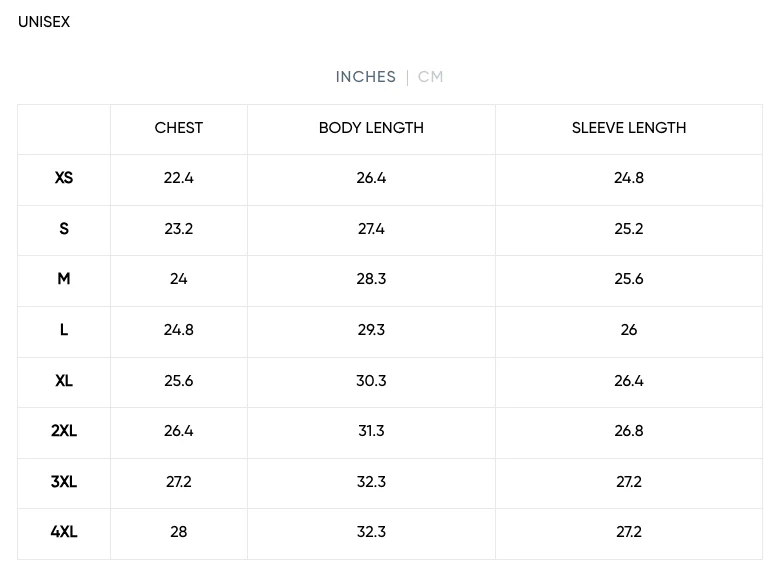Image resolution: width=782 pixels, height=572 pixels.
Task: Select the S size row label
Action: coord(64,229)
